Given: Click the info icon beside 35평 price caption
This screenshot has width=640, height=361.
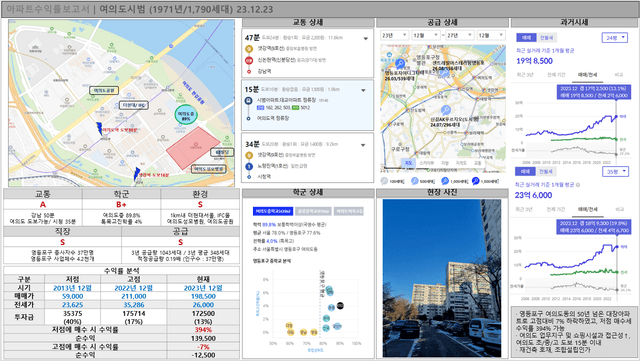Looking at the screenshot, I should [578, 185].
